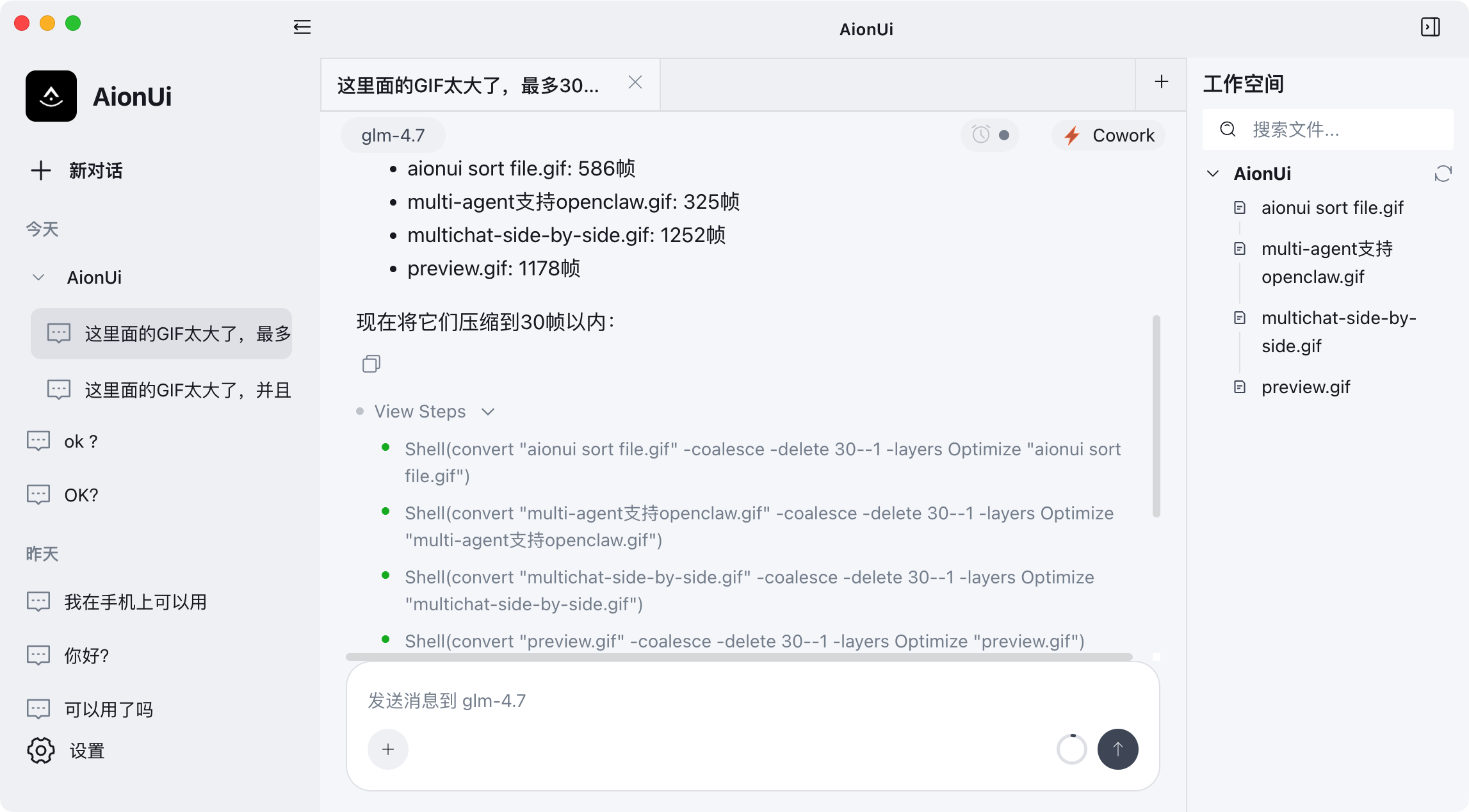Open the conversation titled 我在手机上可以用

(x=135, y=602)
